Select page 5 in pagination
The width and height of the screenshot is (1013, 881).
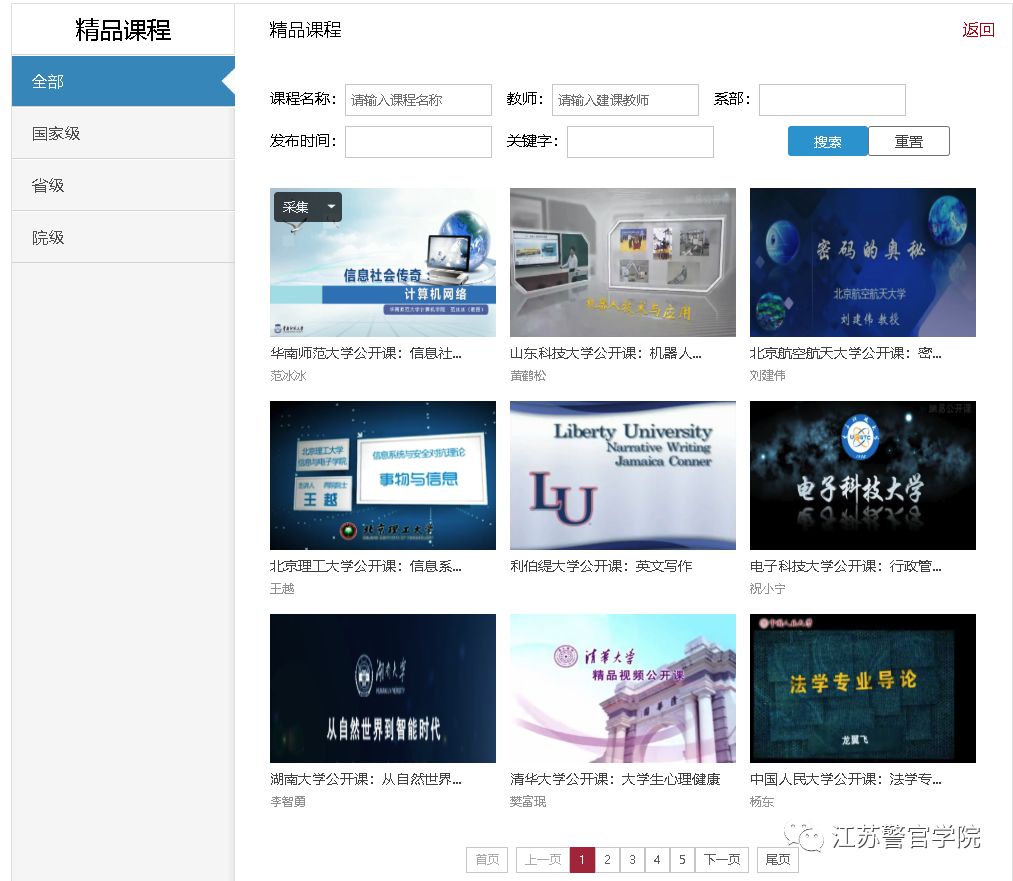[682, 860]
